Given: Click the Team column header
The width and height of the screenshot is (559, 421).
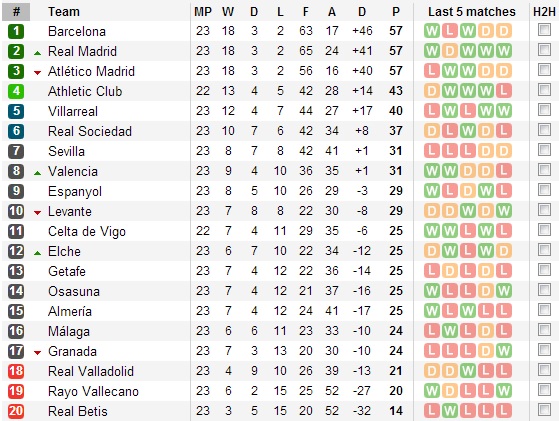Looking at the screenshot, I should [64, 12].
